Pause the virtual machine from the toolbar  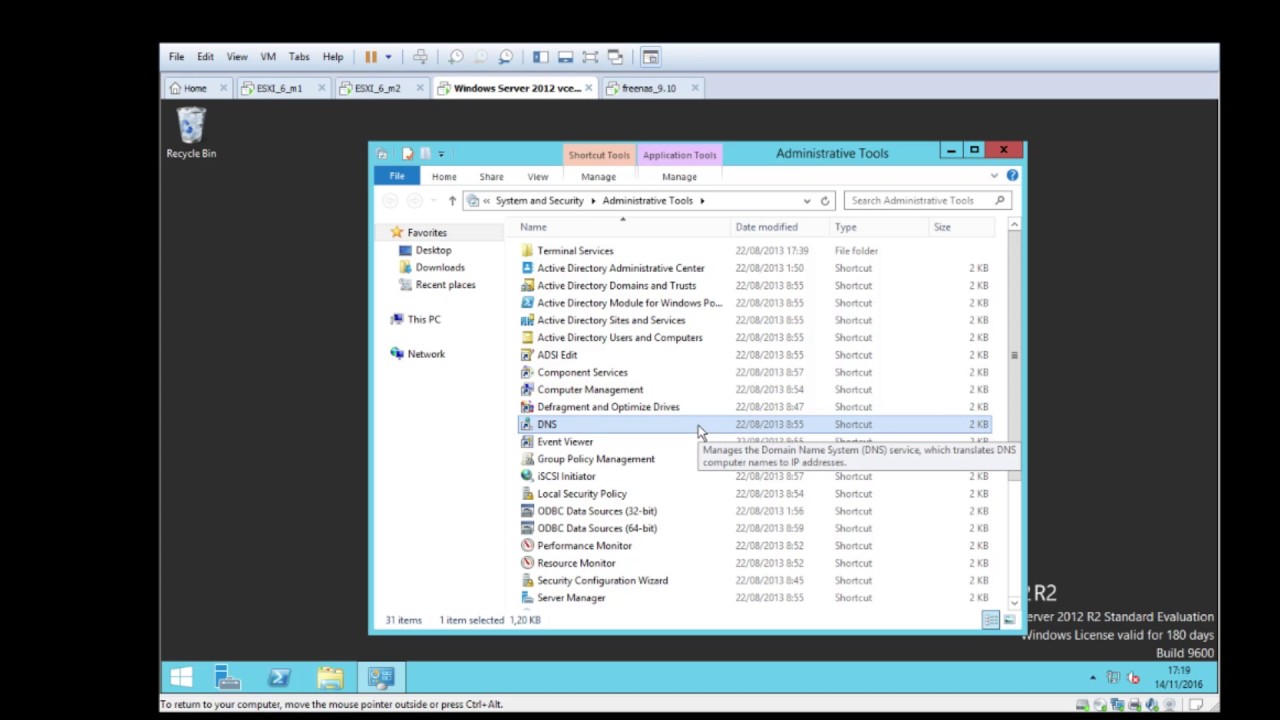(371, 57)
